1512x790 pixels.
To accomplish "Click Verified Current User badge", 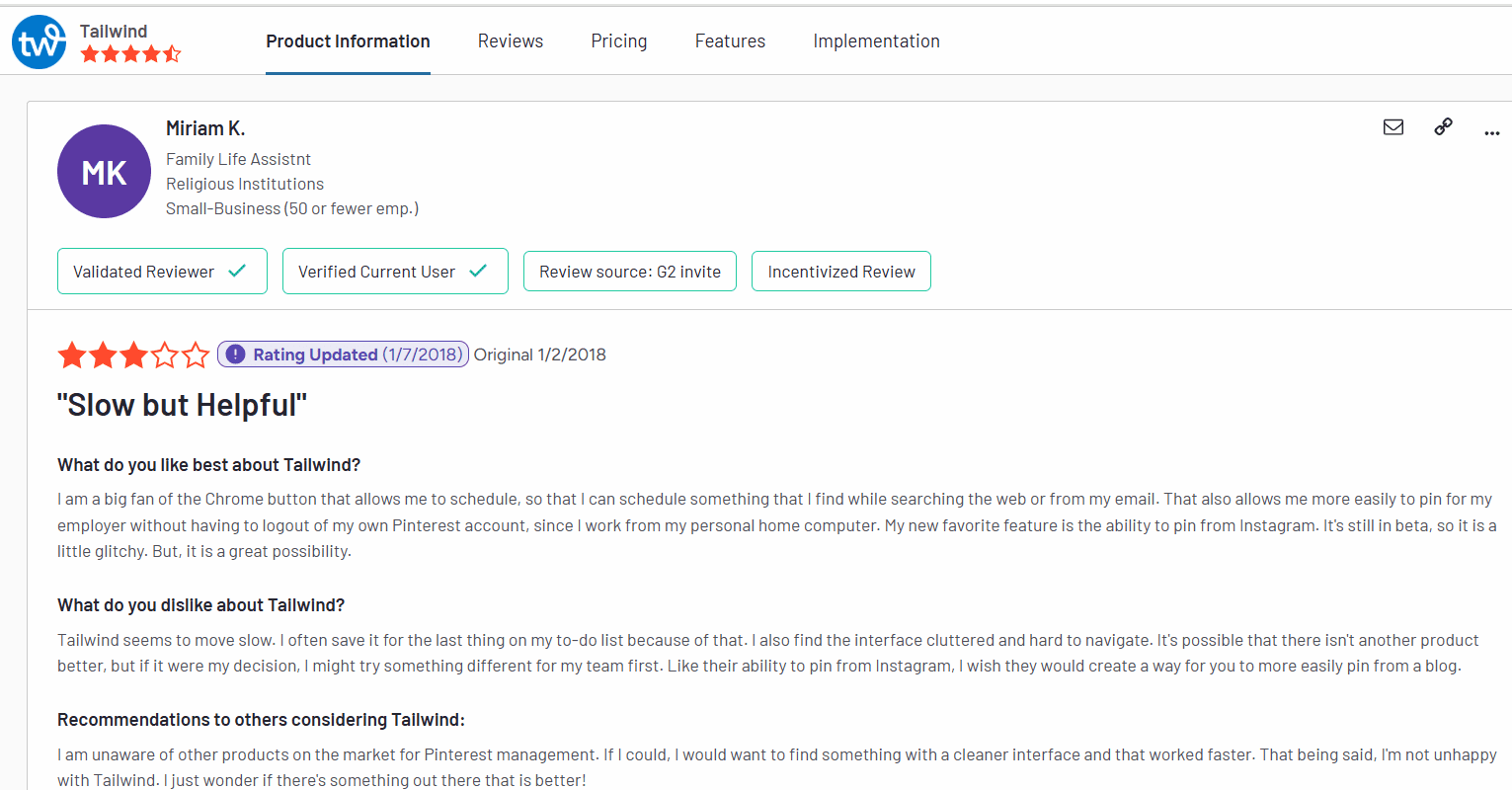I will click(395, 272).
